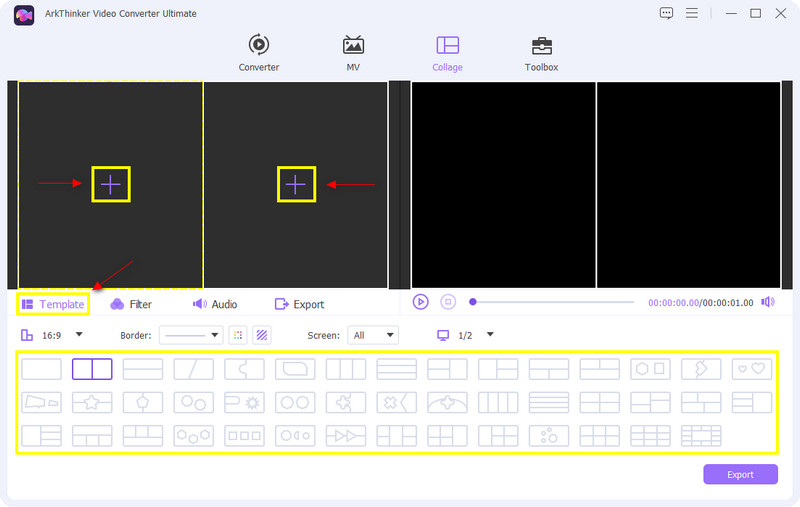
Task: Choose the three horizontal rows template in first row
Action: pos(396,369)
